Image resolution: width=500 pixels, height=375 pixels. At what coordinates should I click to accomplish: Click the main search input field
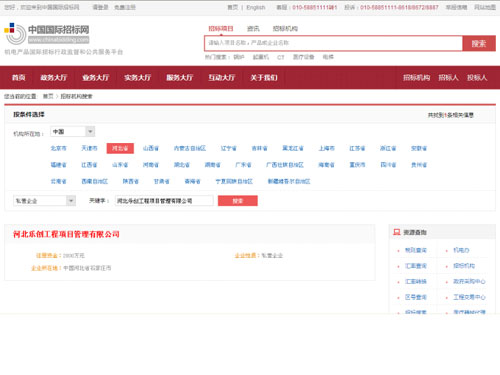click(x=333, y=43)
